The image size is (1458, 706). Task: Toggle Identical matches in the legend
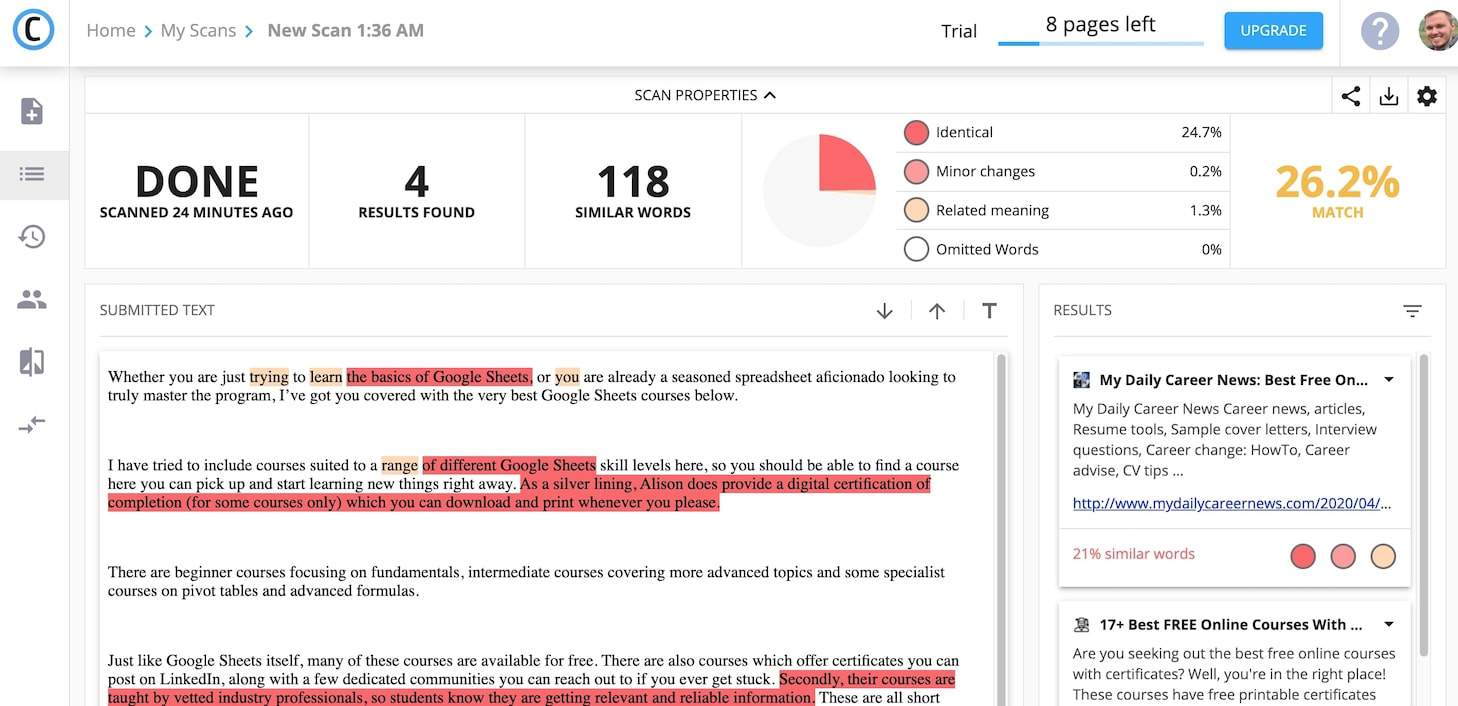click(916, 133)
